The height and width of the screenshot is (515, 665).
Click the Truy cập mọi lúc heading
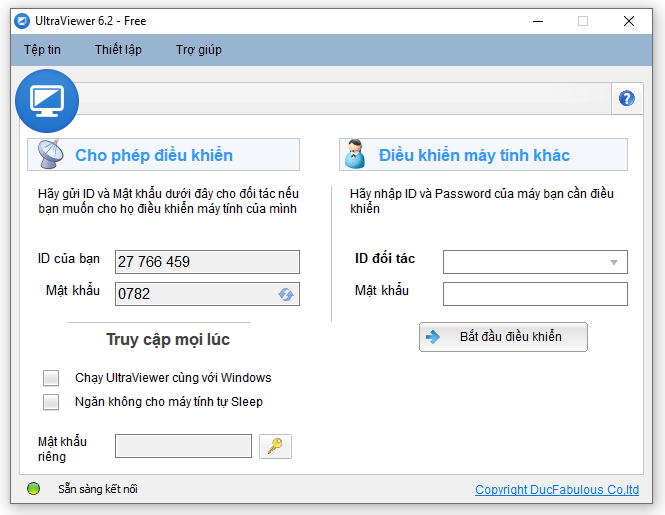pyautogui.click(x=168, y=339)
